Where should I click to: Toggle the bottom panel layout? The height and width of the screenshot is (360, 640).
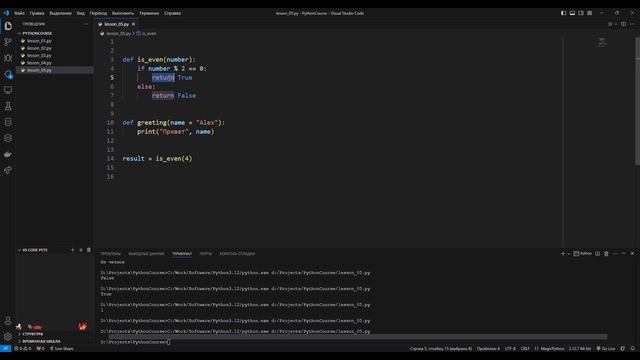pos(572,13)
